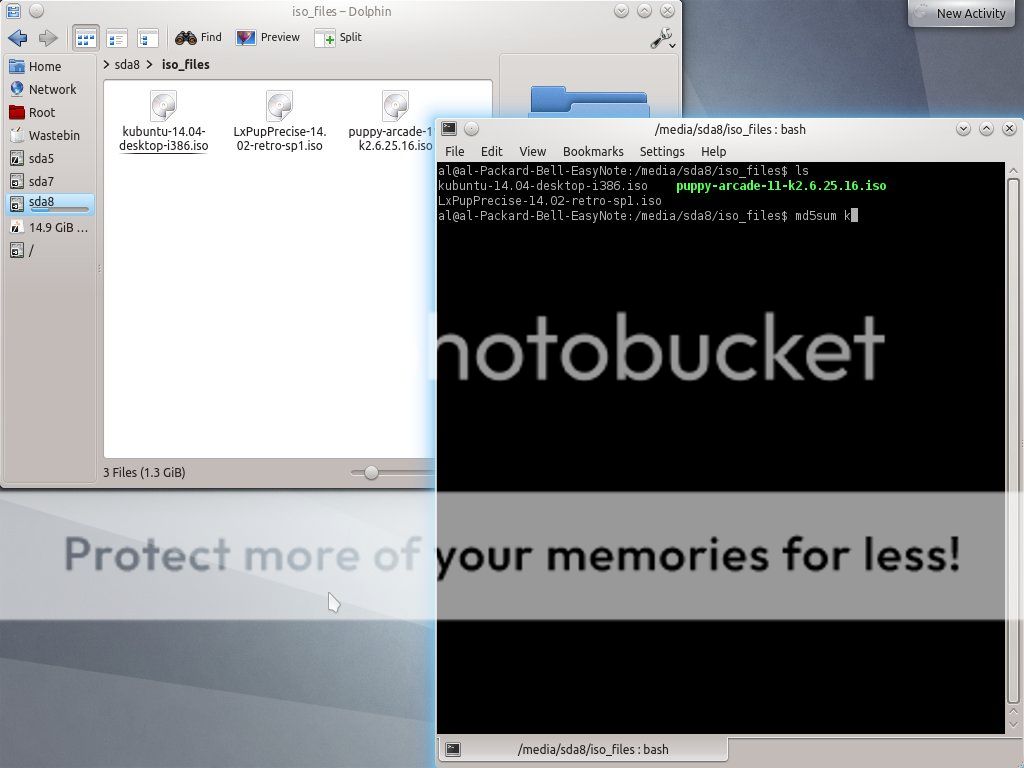Image resolution: width=1024 pixels, height=768 pixels.
Task: Click md5sum command line in terminal
Action: click(647, 216)
